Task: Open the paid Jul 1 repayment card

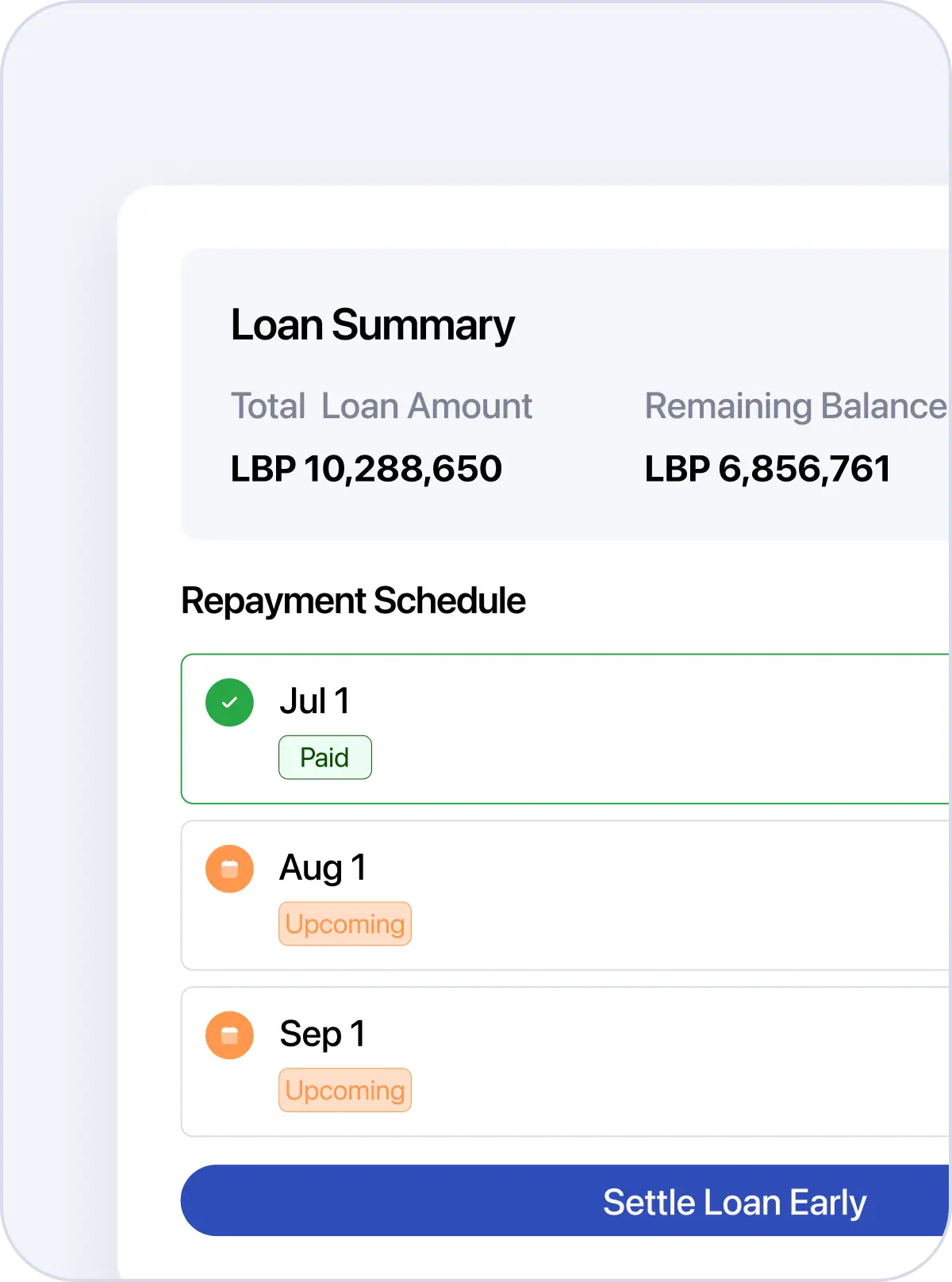Action: (x=635, y=729)
